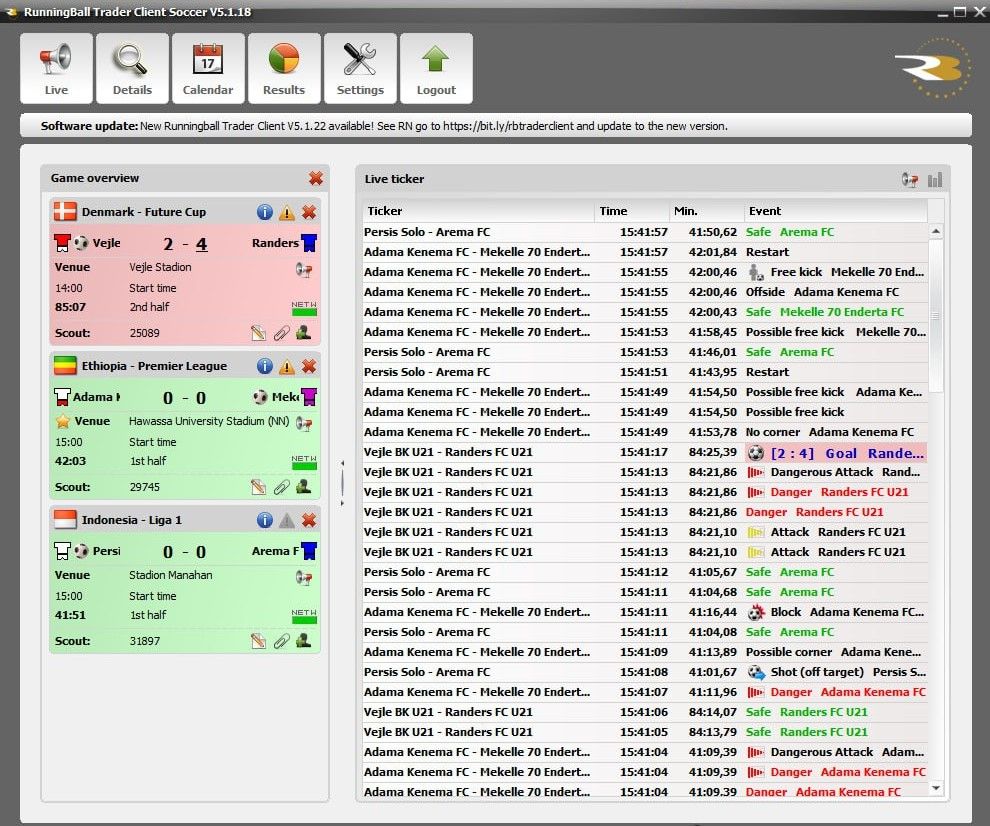Open the Details toolbar button
Viewport: 990px width, 826px height.
(132, 68)
